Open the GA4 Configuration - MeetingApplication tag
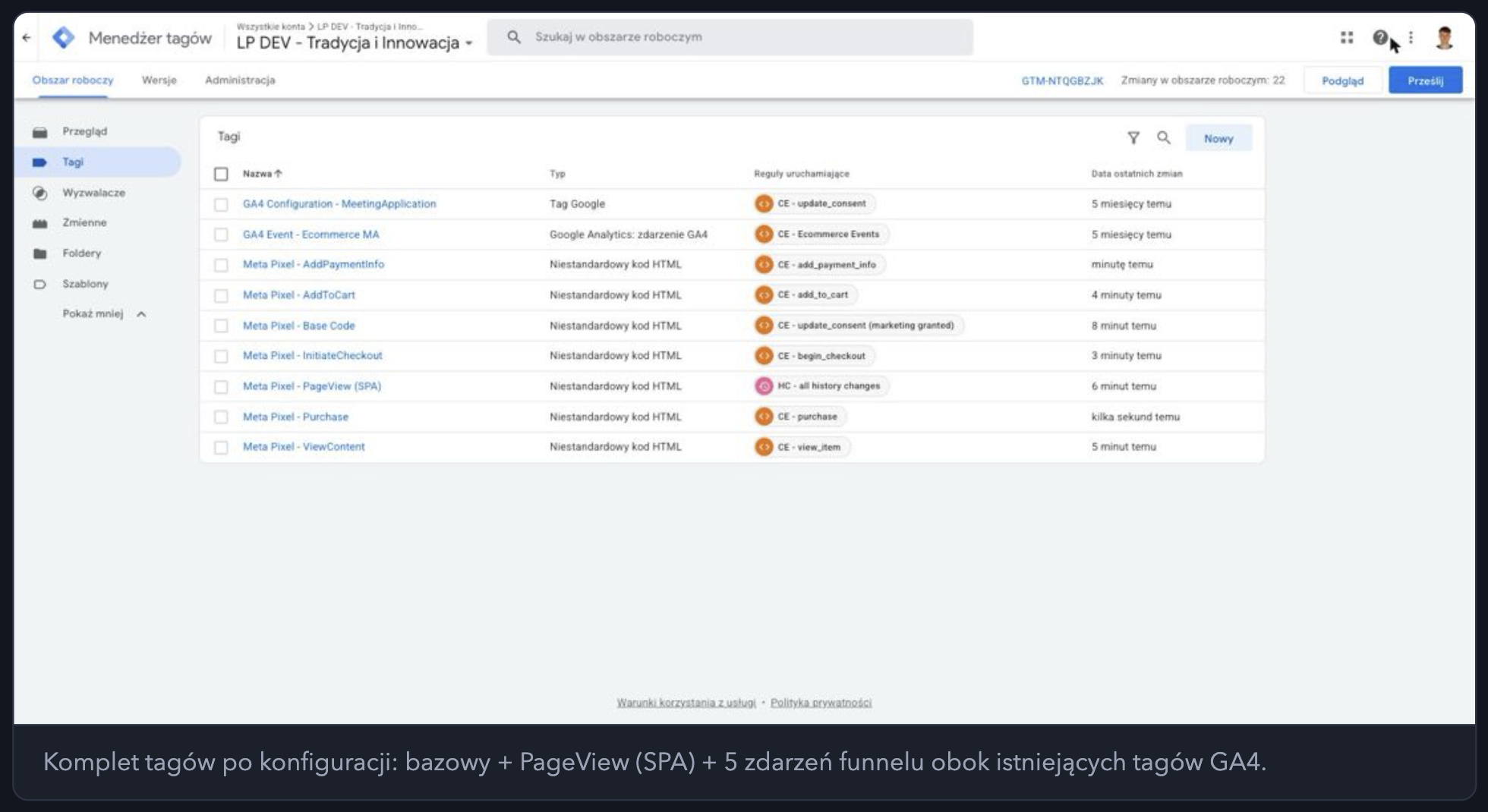This screenshot has height=812, width=1488. (339, 204)
